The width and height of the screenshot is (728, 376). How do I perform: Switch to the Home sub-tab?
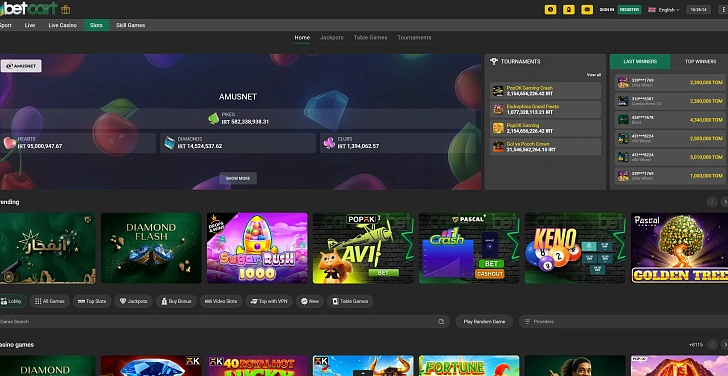302,38
